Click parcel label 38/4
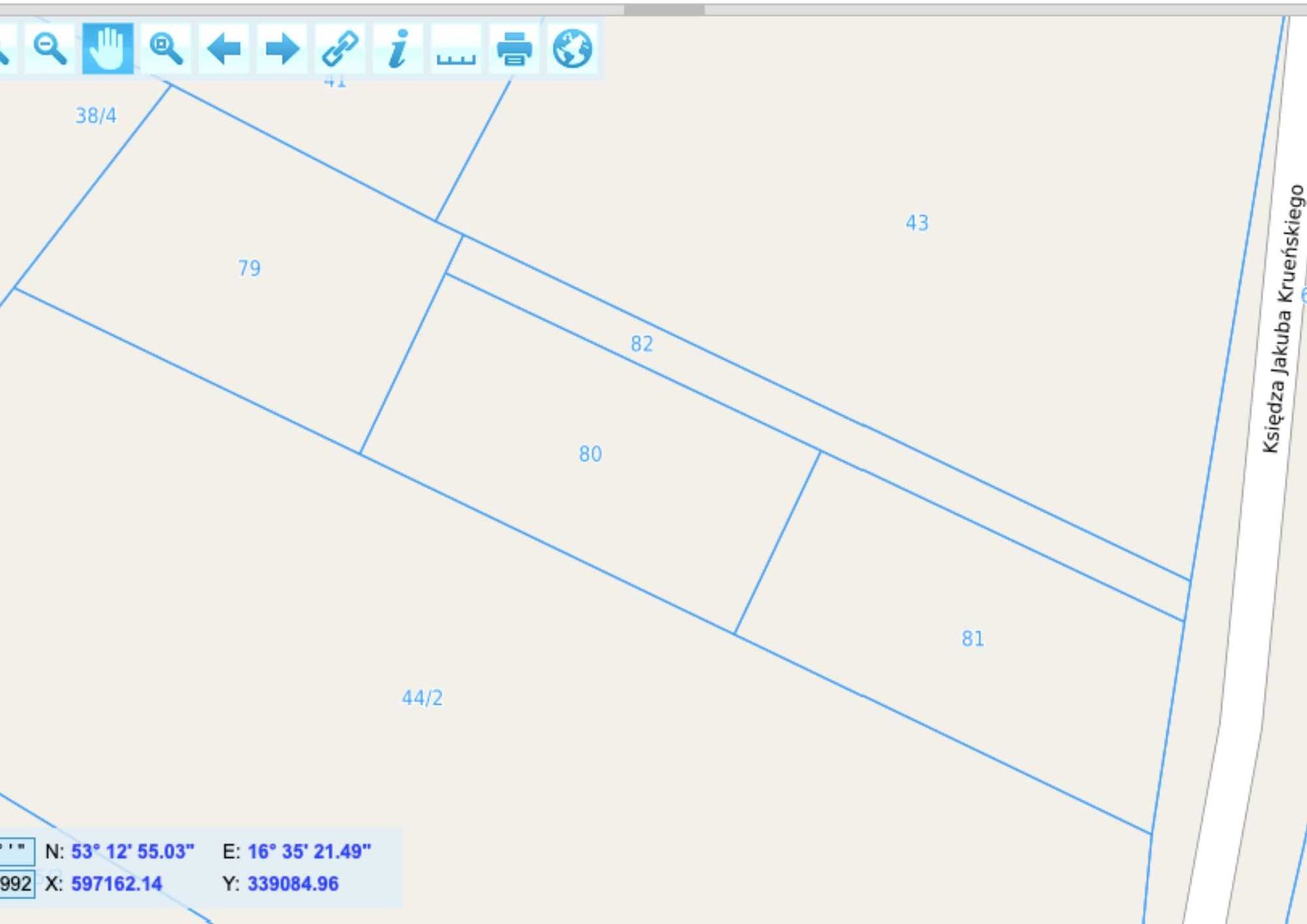The width and height of the screenshot is (1307, 924). pos(96,116)
